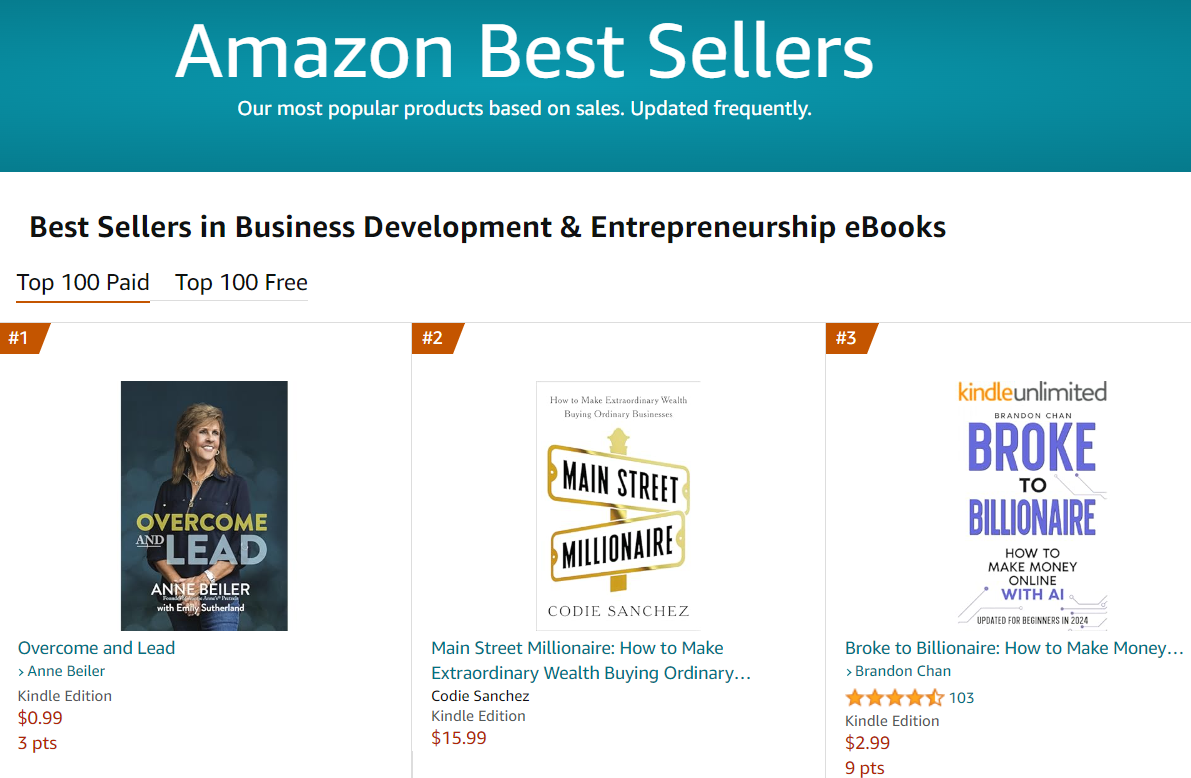The width and height of the screenshot is (1191, 778).
Task: Open the 103 reviews count link
Action: point(961,697)
